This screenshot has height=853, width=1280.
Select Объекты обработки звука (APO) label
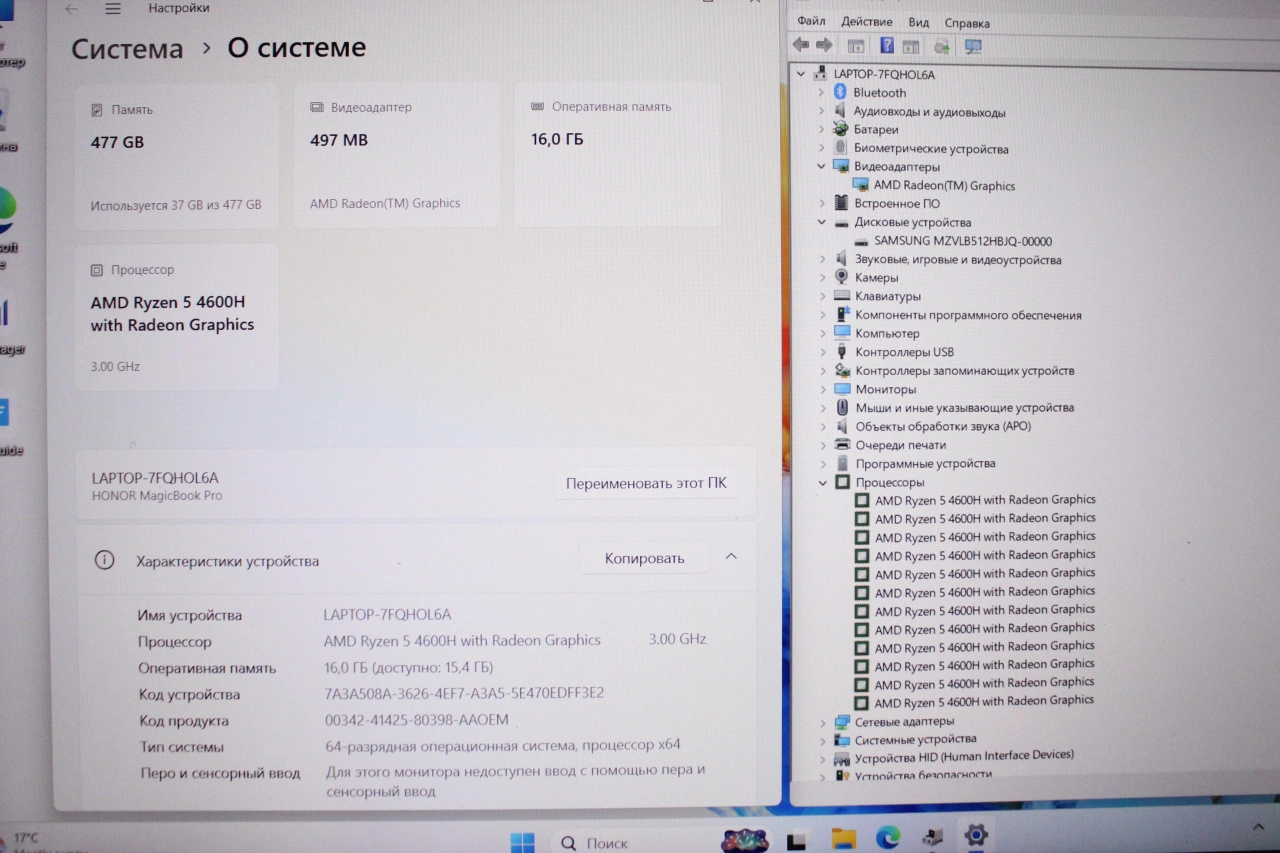click(943, 426)
